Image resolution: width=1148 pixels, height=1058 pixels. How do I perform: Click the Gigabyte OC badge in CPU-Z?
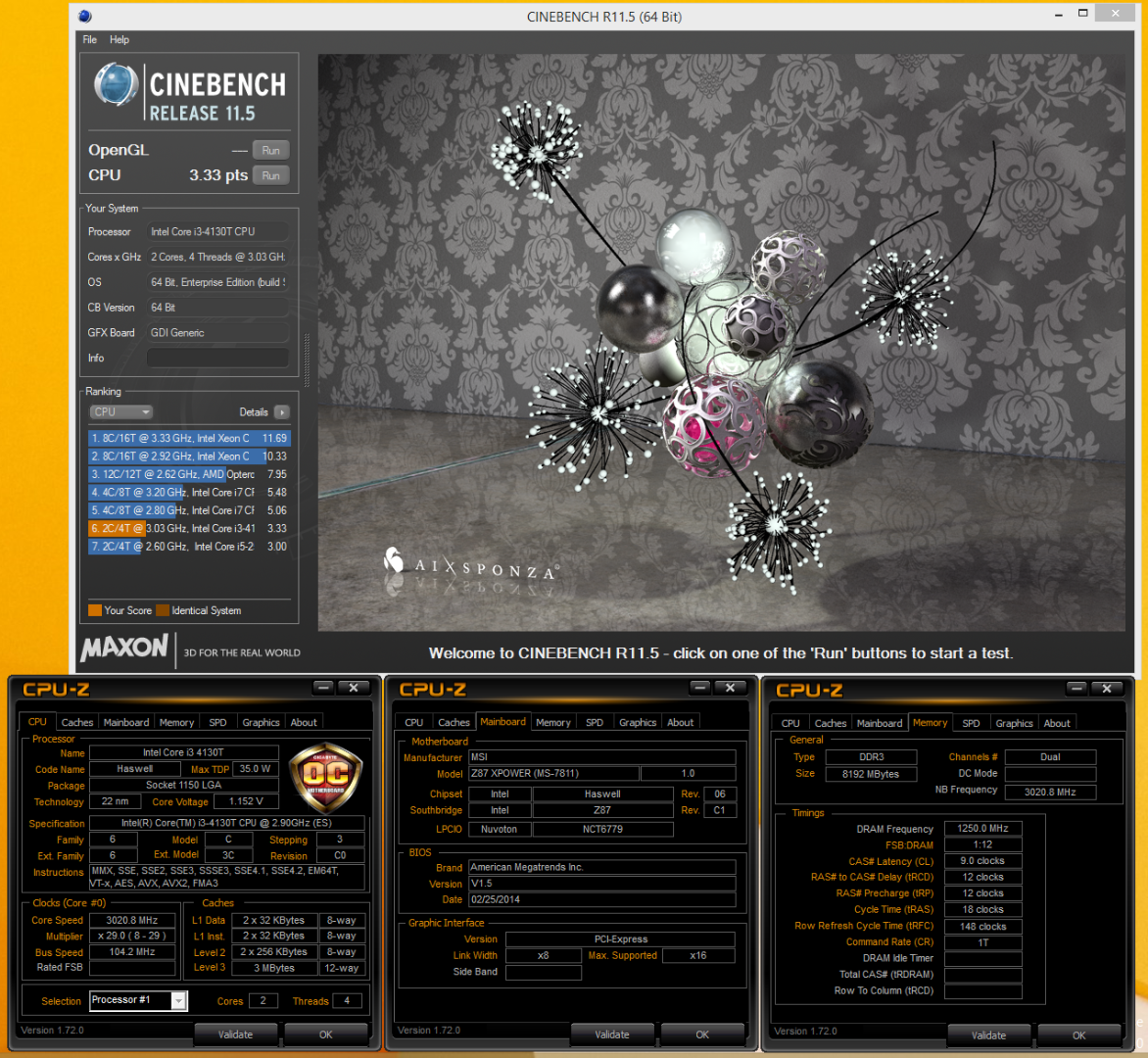[326, 778]
